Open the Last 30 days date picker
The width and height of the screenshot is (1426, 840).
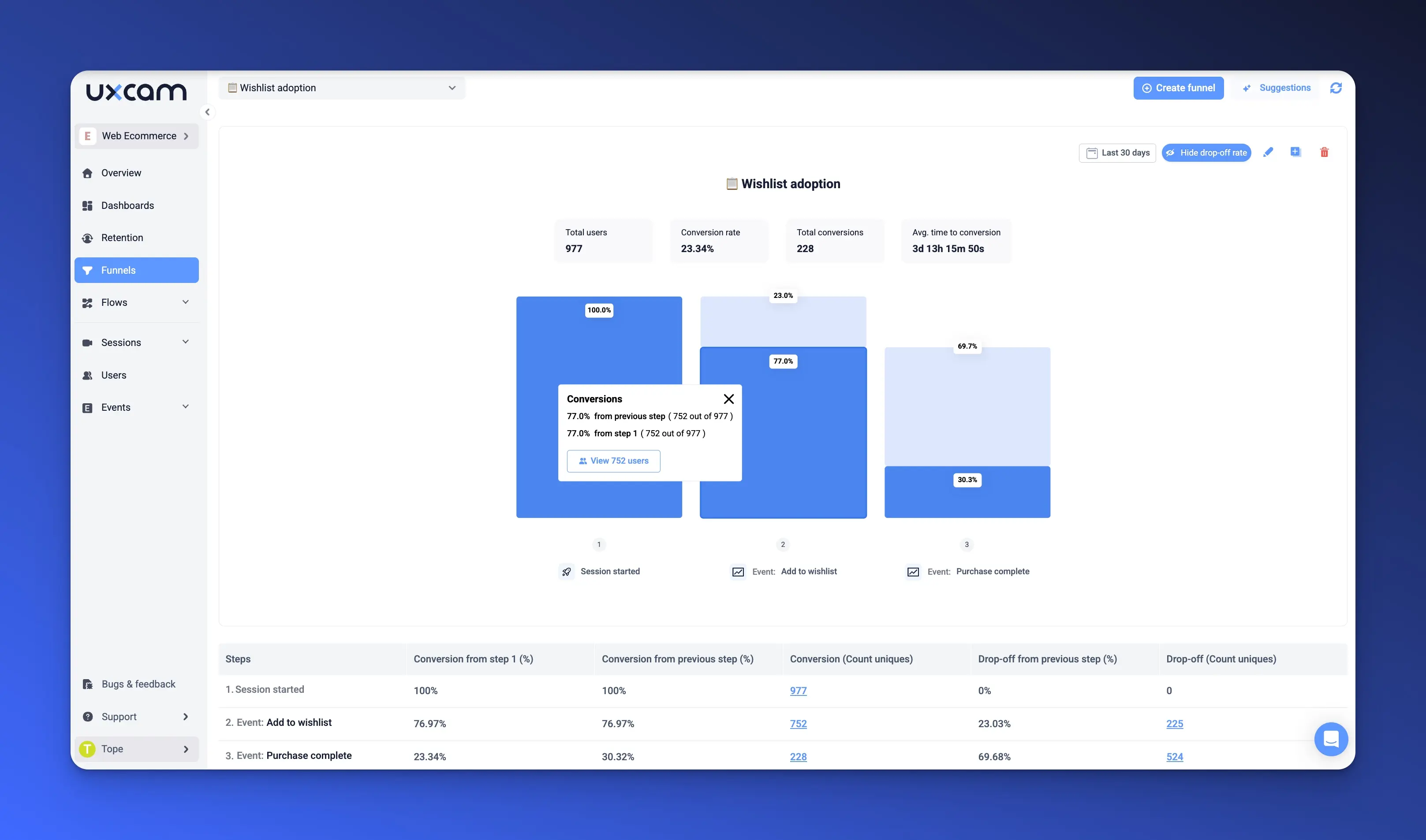1117,153
